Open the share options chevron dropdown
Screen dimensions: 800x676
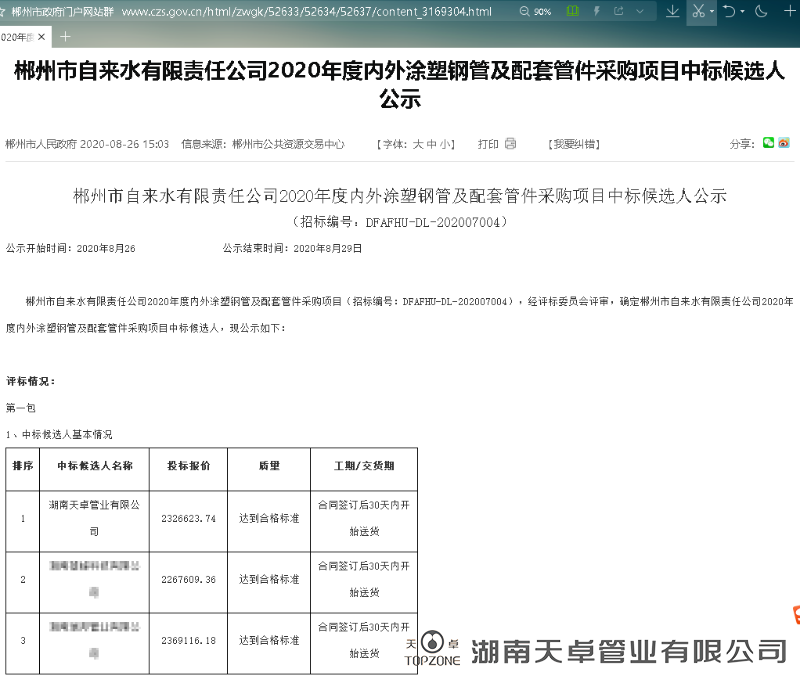click(x=640, y=11)
